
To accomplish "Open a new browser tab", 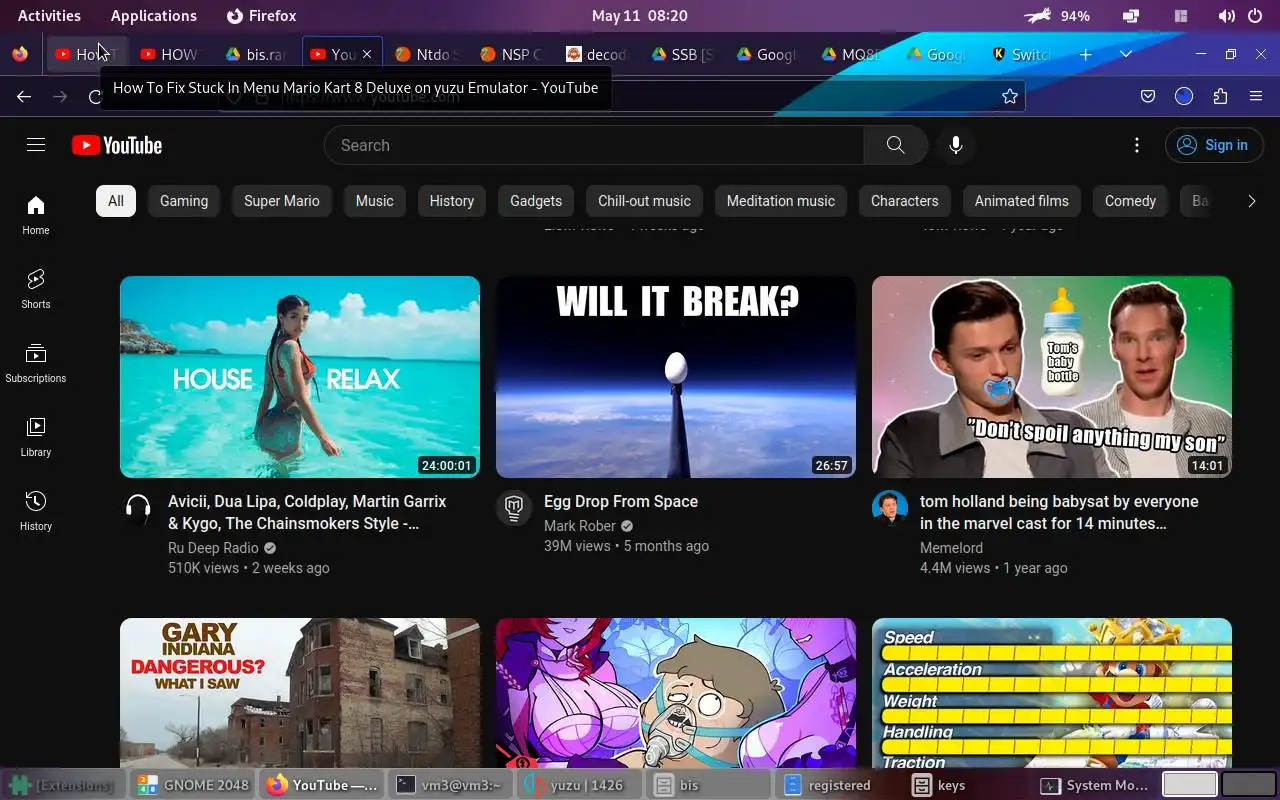I will (1085, 54).
